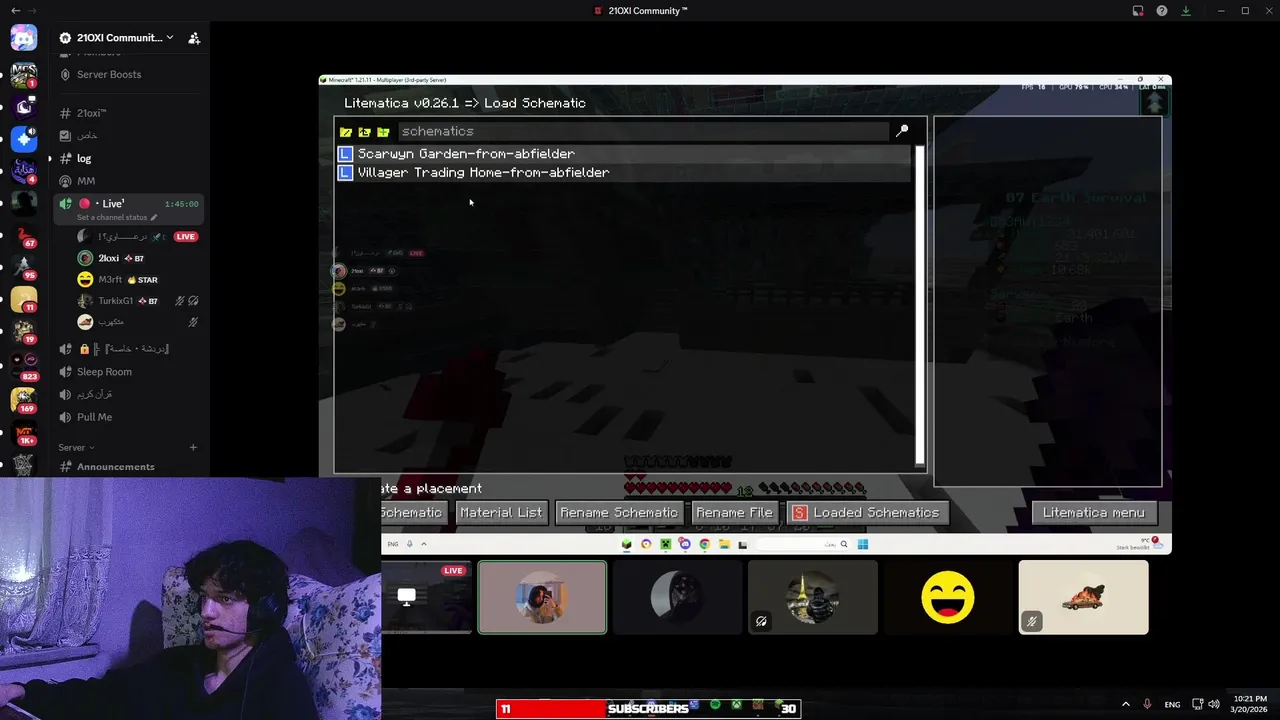Click the schematics path field

coord(643,131)
